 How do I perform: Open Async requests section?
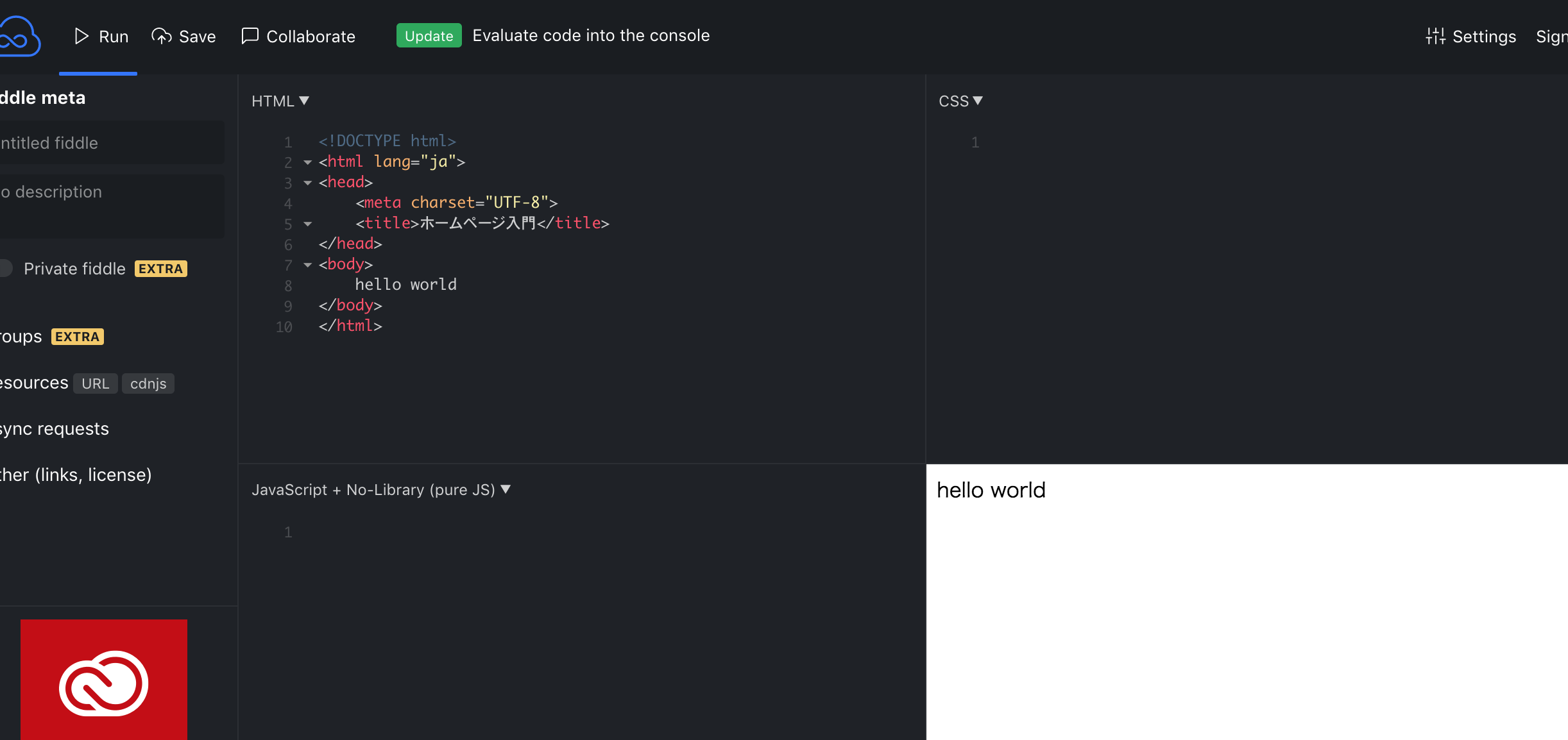(x=55, y=429)
